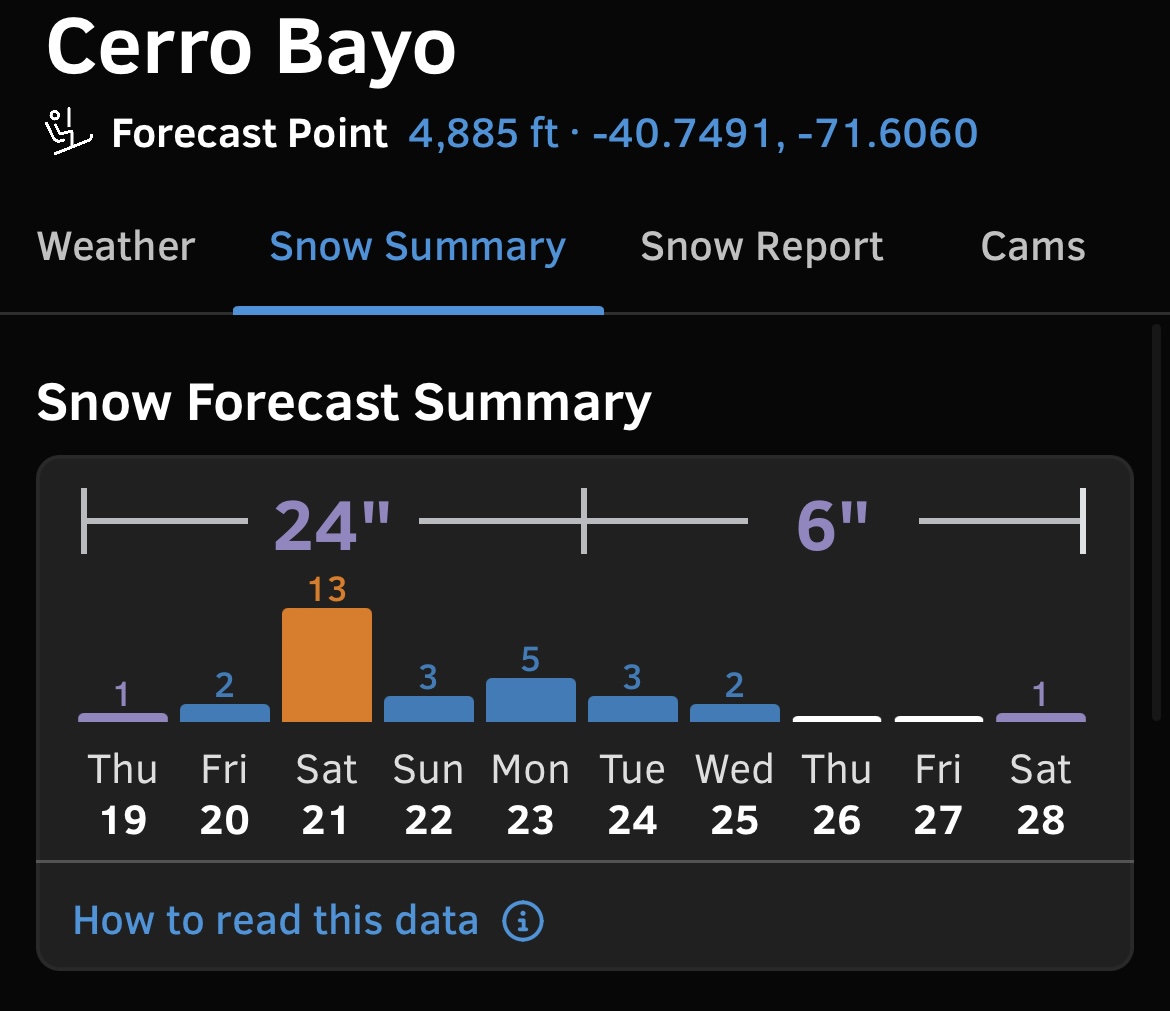Select the Sunday 22 snowfall bar

click(429, 709)
